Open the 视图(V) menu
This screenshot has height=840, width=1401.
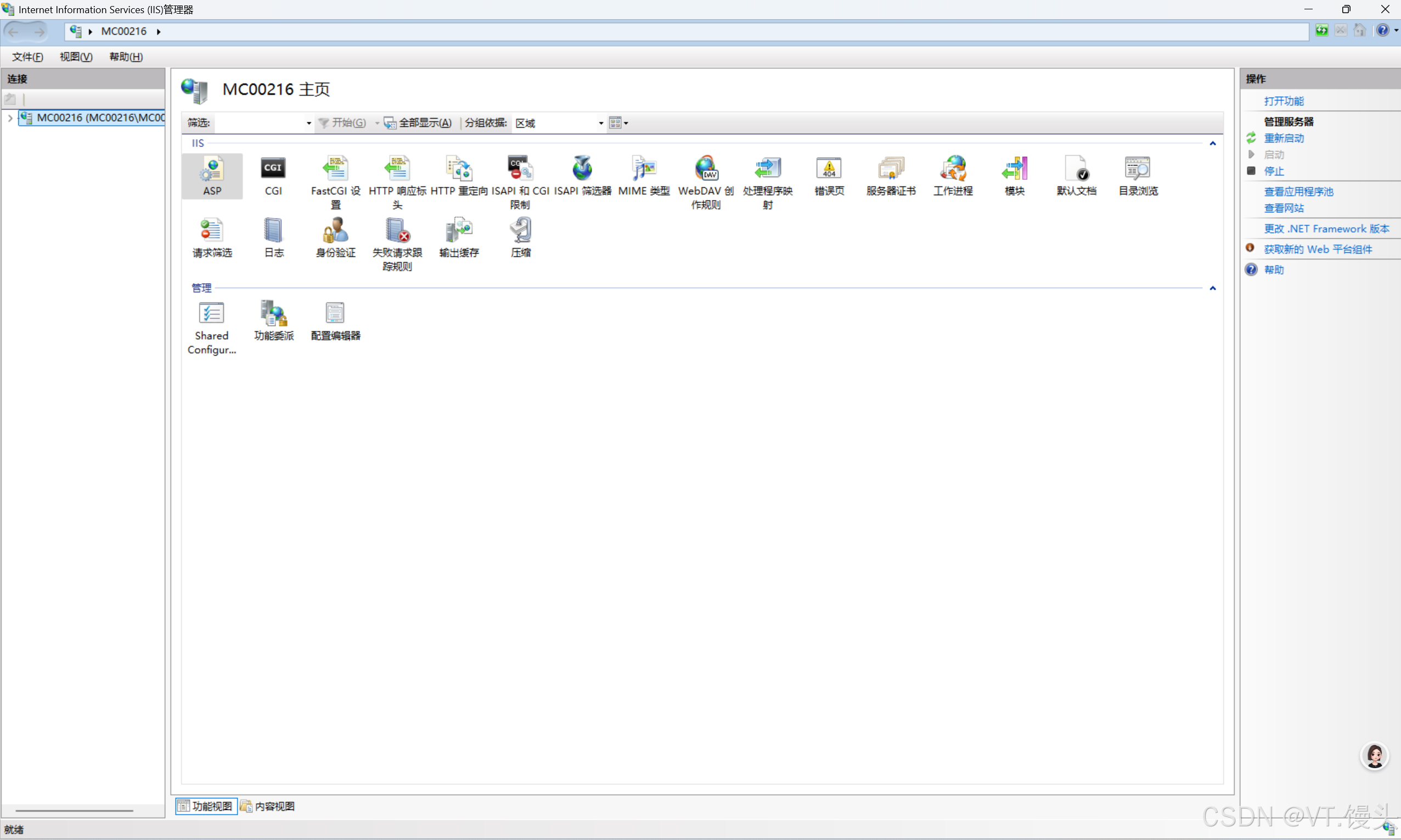(76, 57)
